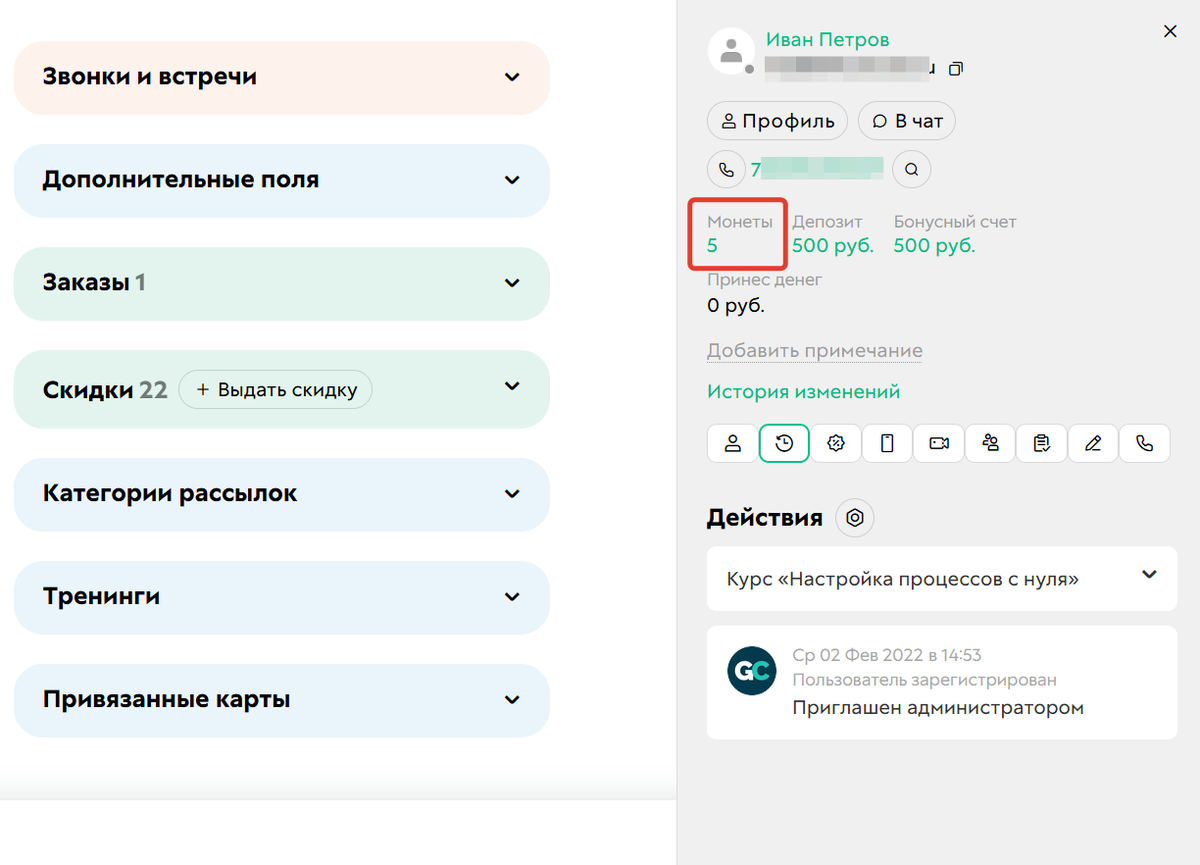This screenshot has width=1200, height=865.
Task: Expand the Звонки и встречи section
Action: [280, 77]
